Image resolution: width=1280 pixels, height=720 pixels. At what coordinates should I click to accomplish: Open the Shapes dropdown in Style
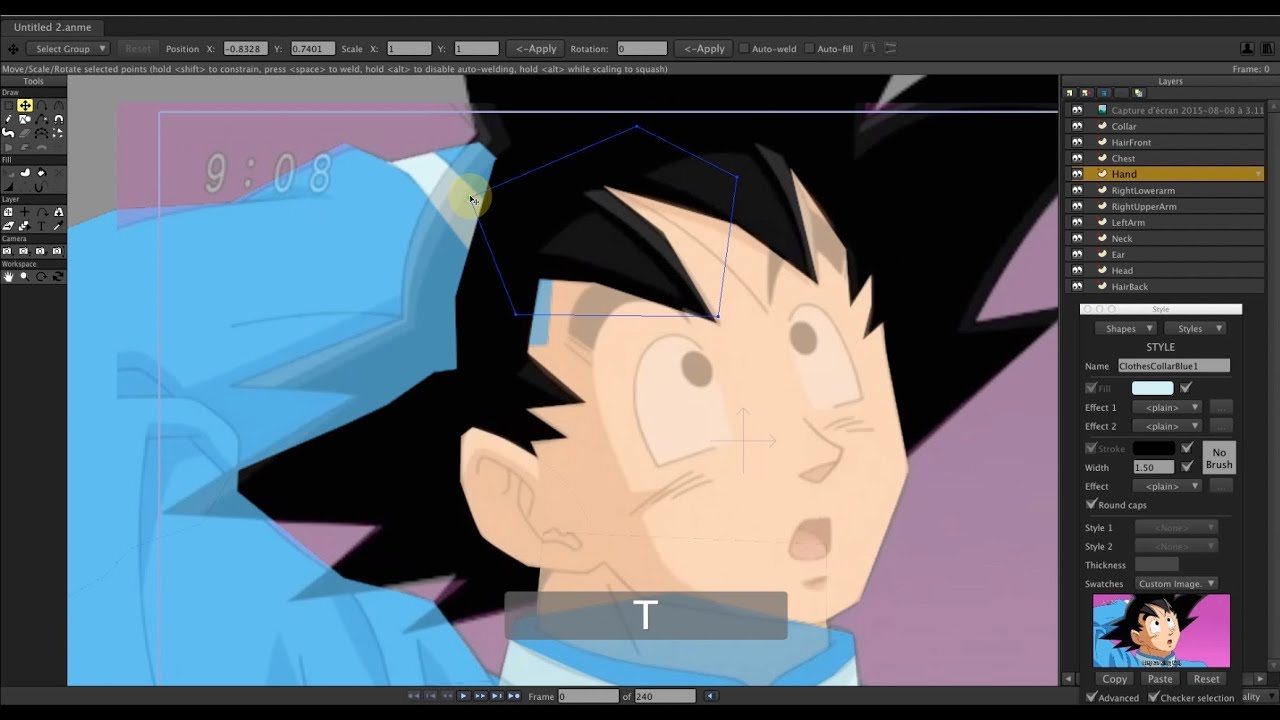point(1126,328)
